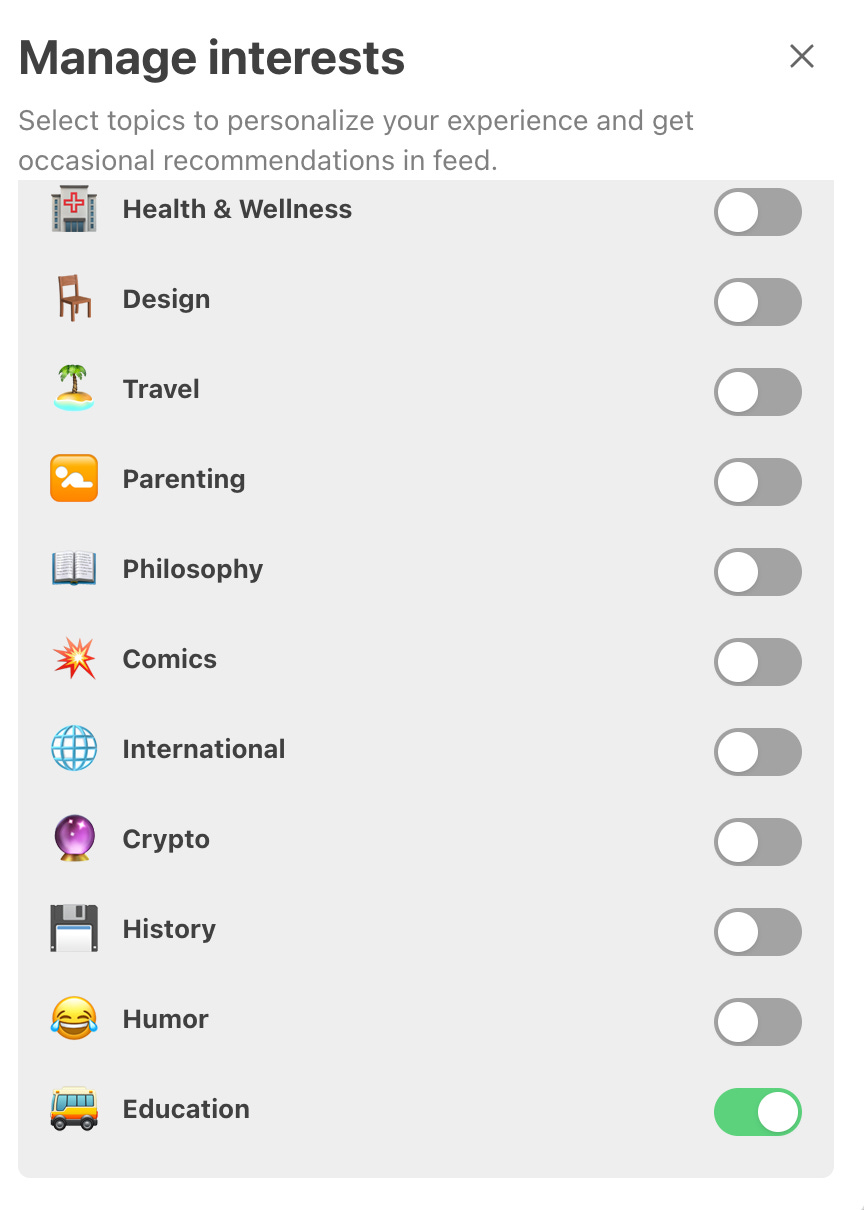Click the chair icon beside Design
Screen dimensions: 864x1210
click(72, 298)
